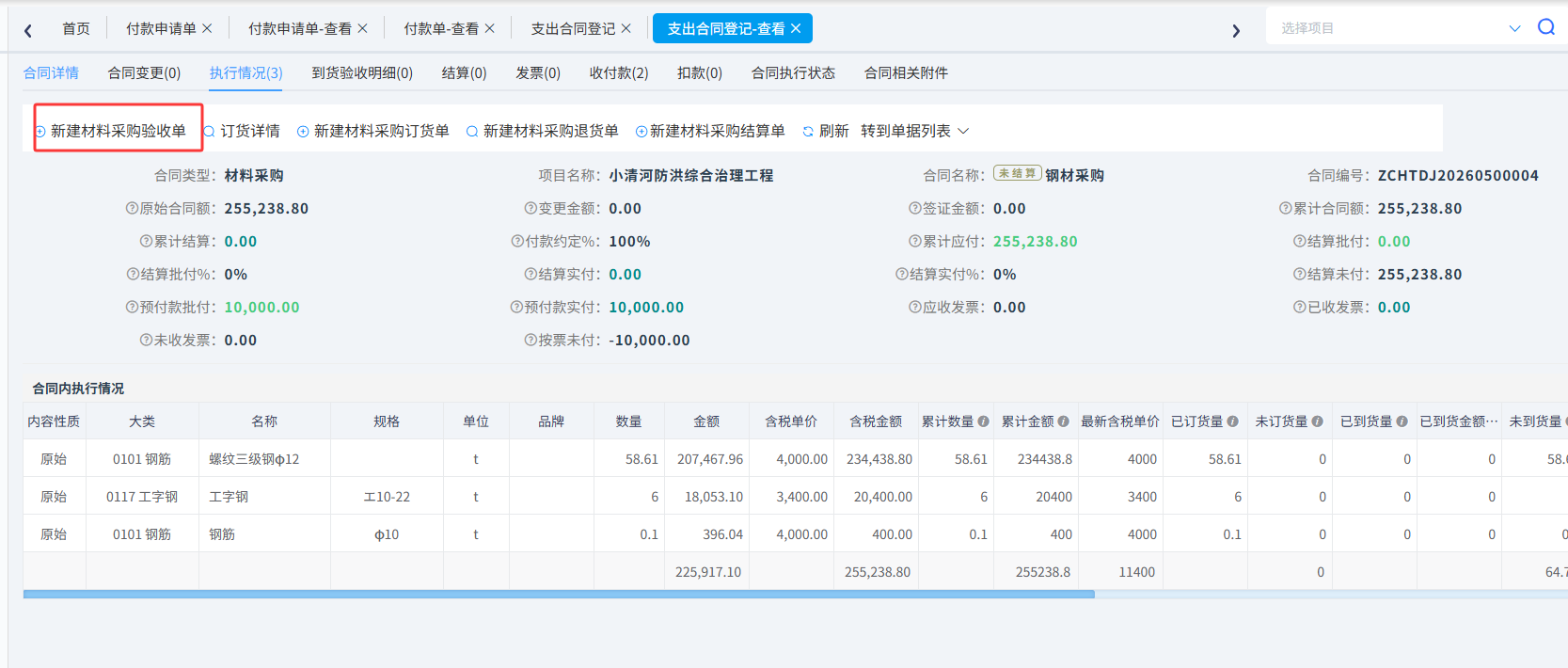Open the 合同详情 tab

coord(51,72)
